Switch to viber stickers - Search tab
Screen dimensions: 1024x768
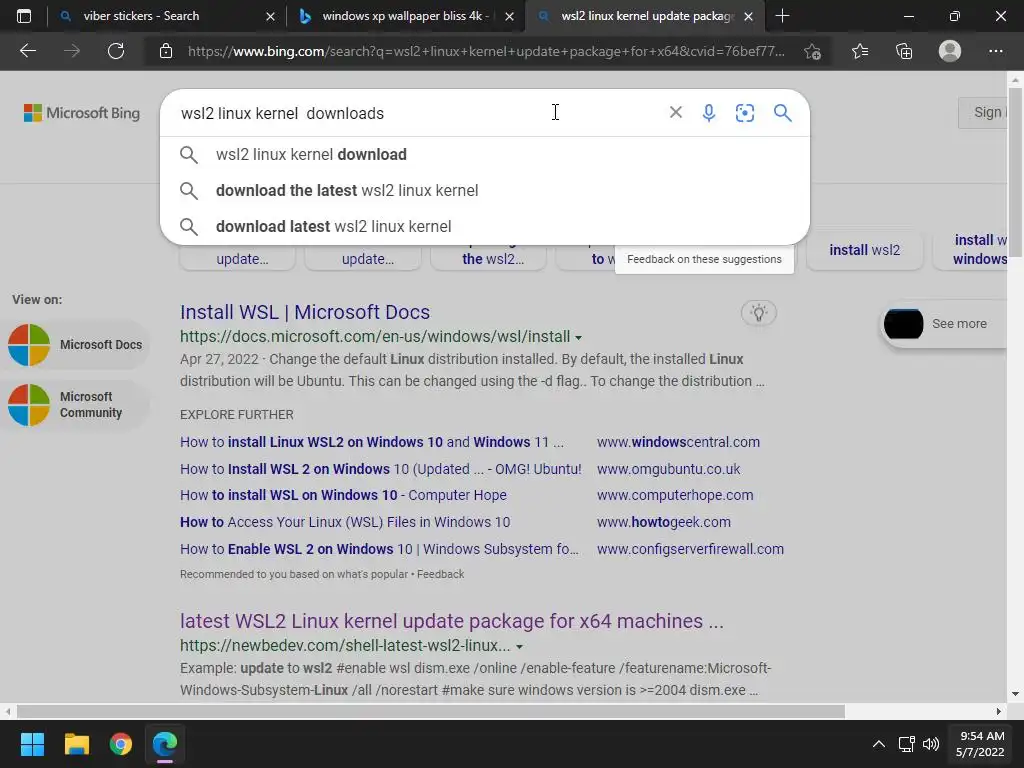tap(165, 16)
